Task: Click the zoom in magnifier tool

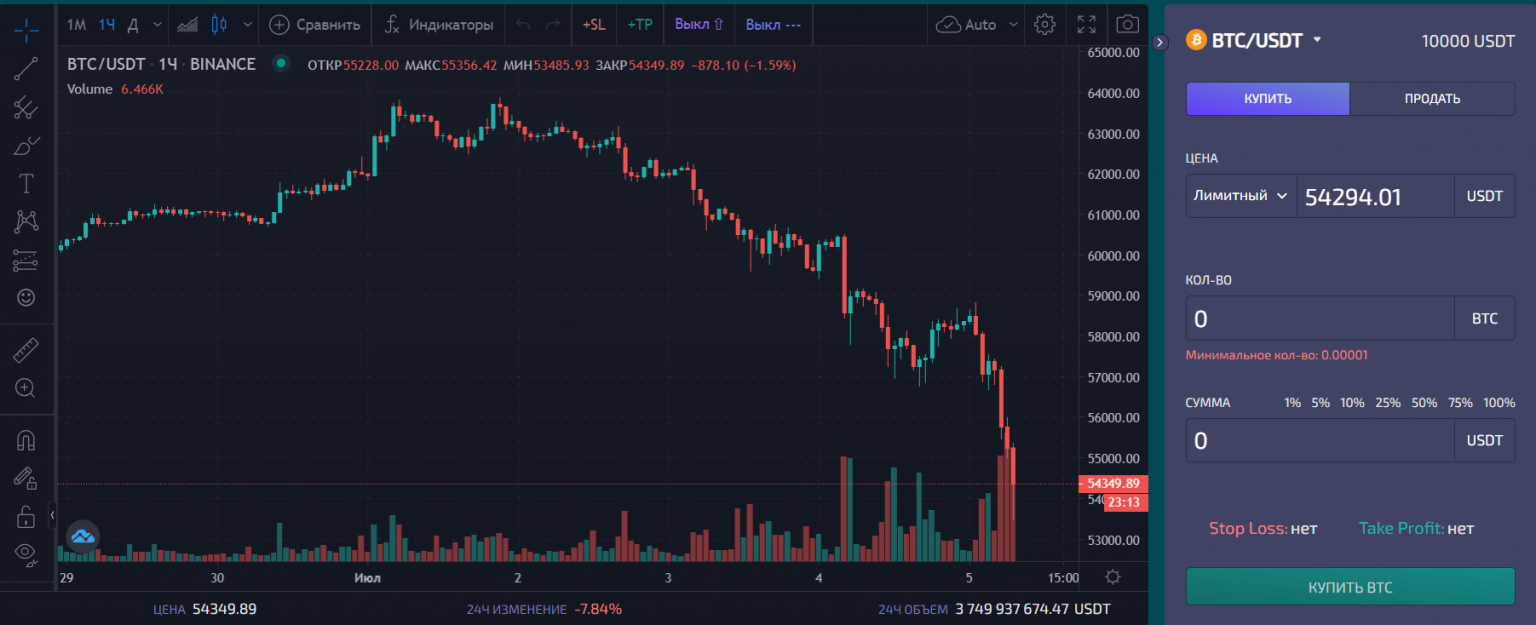Action: click(26, 388)
